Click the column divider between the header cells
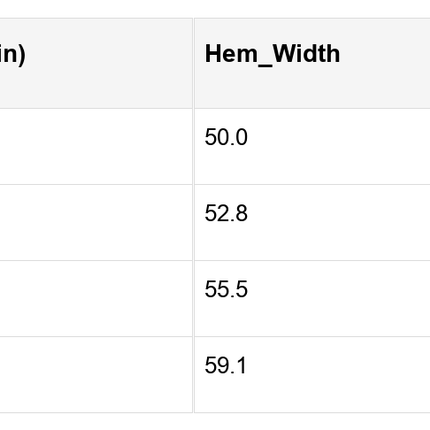Viewport: 430px width, 430px height. click(x=193, y=63)
